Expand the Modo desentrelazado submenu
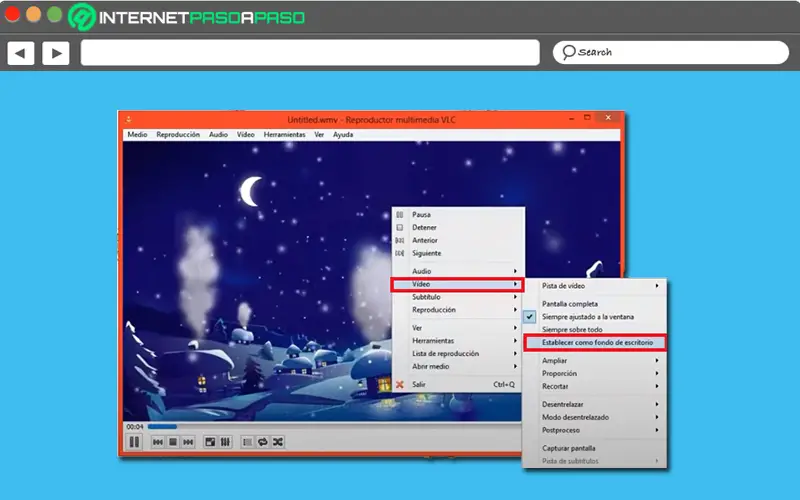Screen dimensions: 800x500 click(x=594, y=417)
